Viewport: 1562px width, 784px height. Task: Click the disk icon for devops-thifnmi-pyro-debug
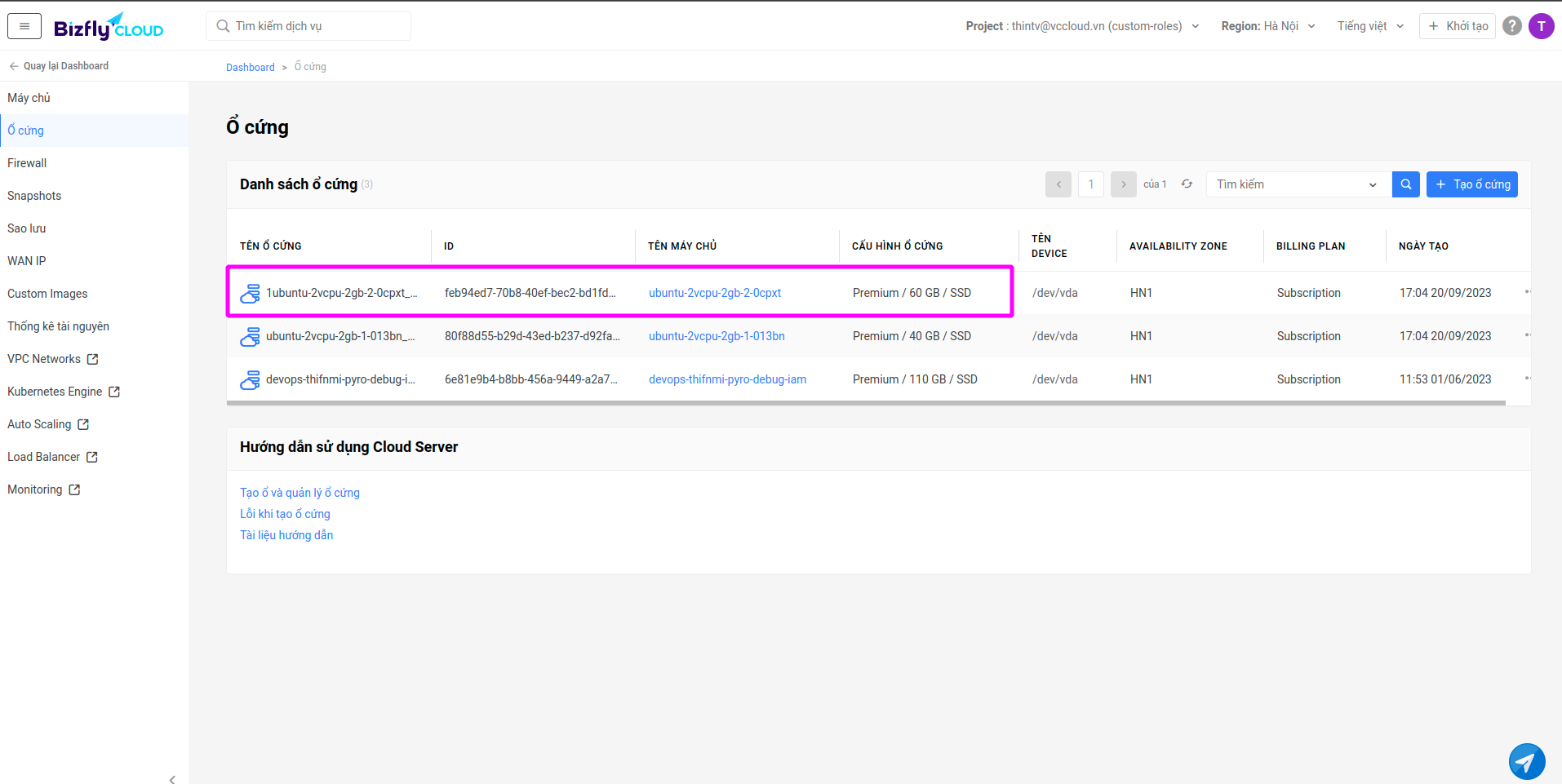[x=250, y=379]
